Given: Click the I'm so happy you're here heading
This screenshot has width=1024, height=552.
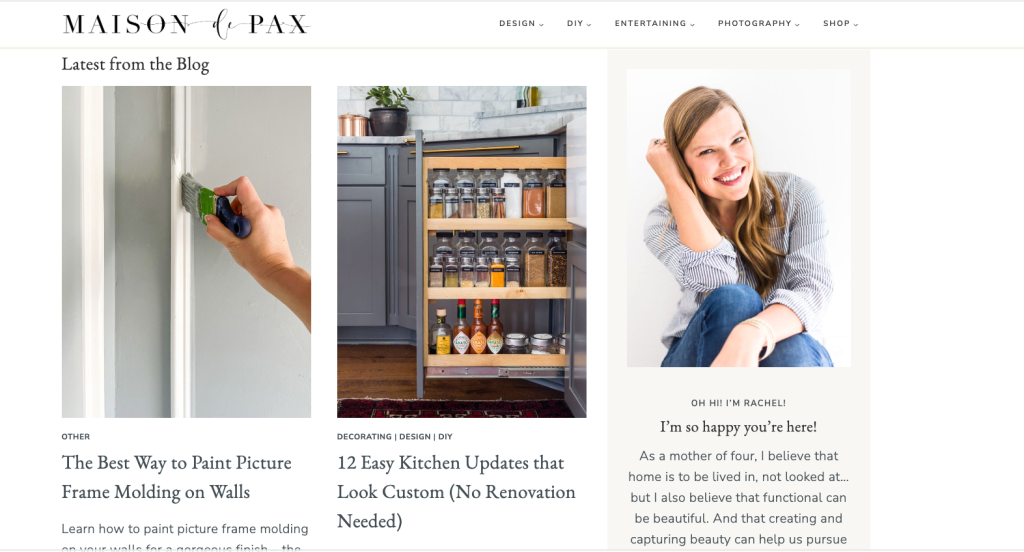Looking at the screenshot, I should click(x=739, y=427).
